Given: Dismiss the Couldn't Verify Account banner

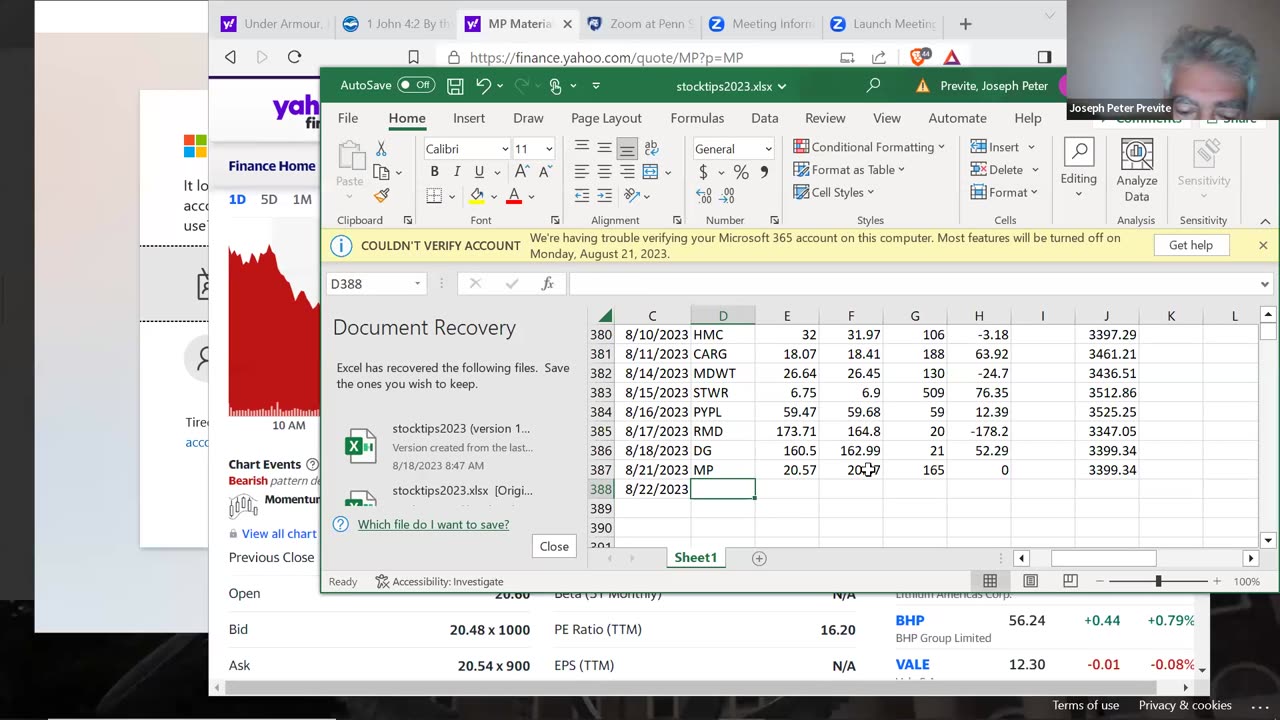Looking at the screenshot, I should [x=1263, y=245].
